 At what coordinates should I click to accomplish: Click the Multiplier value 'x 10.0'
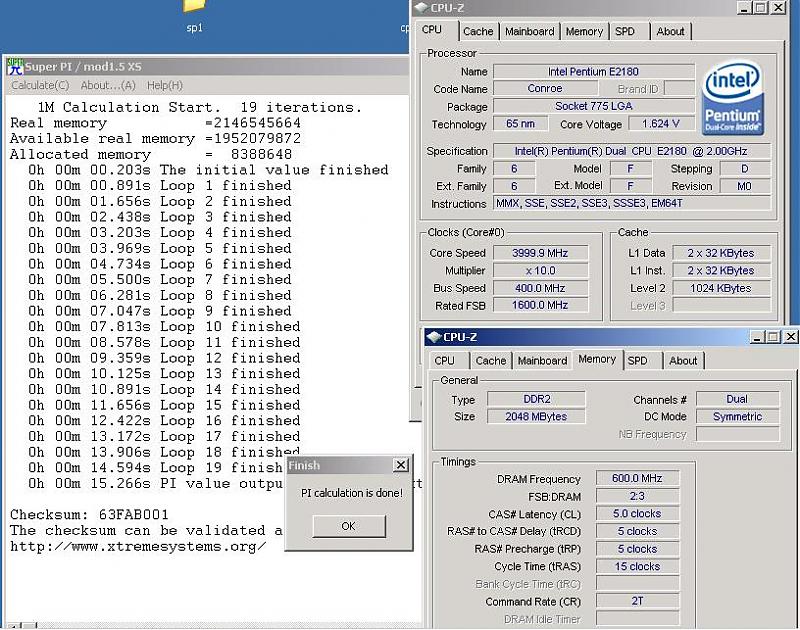pyautogui.click(x=540, y=270)
